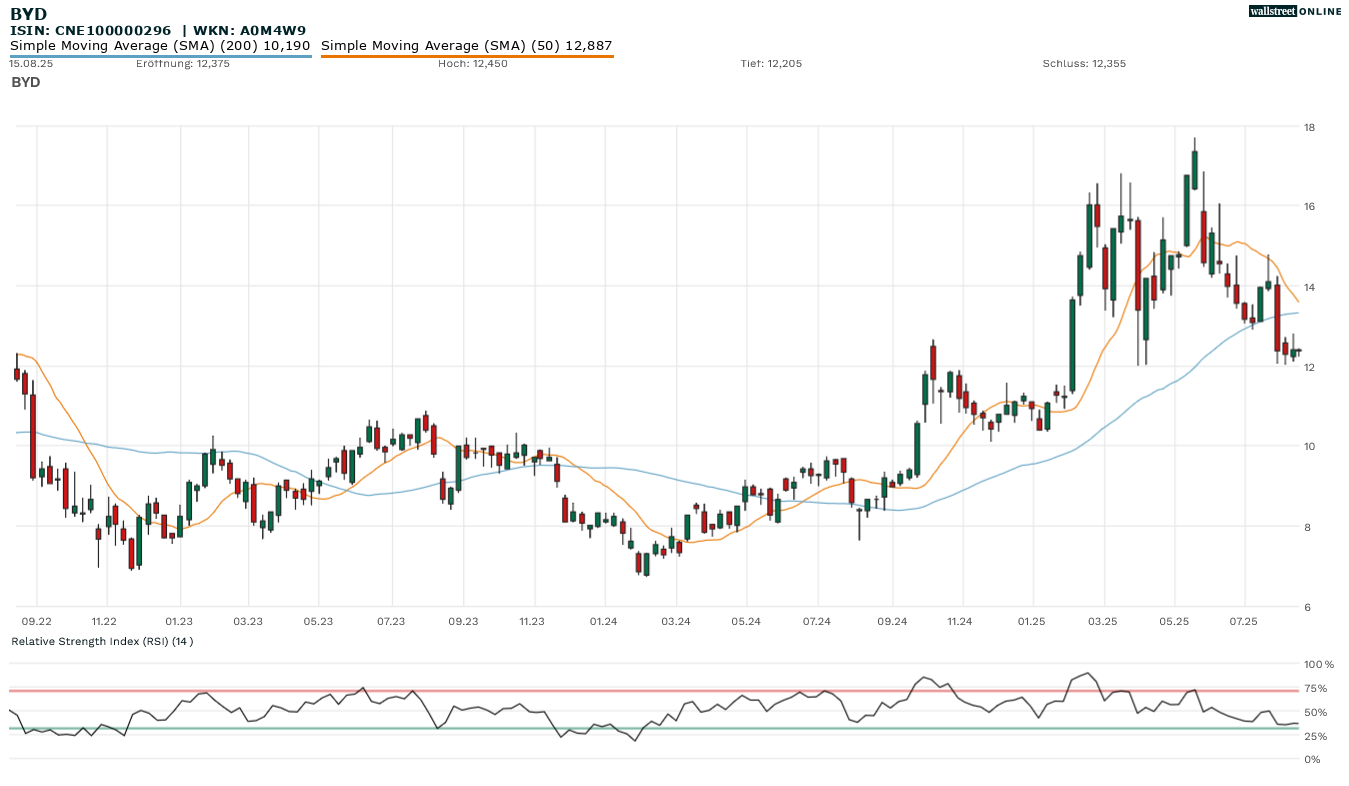Click the 03.25 date axis label

(x=1103, y=622)
